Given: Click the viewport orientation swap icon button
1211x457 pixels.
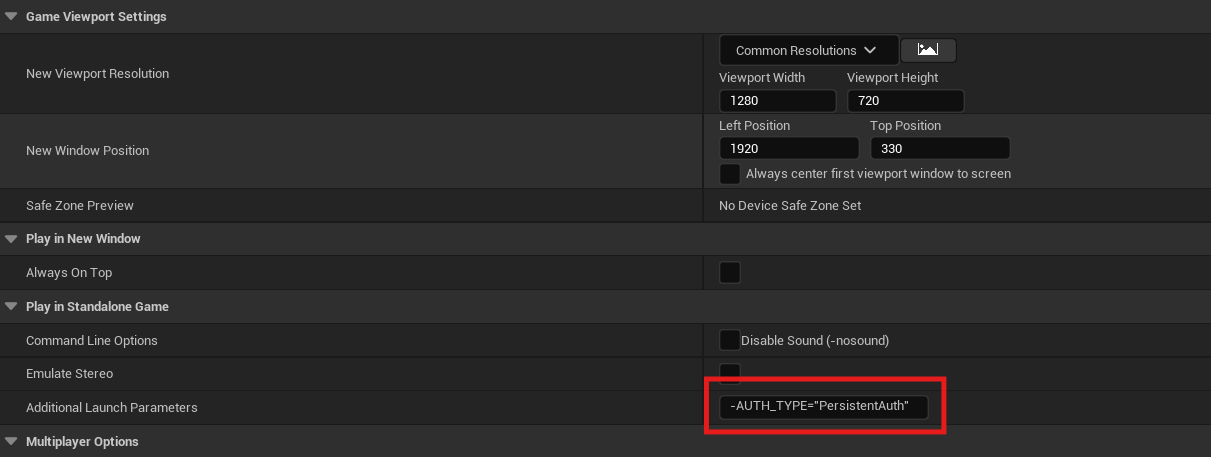Looking at the screenshot, I should [x=928, y=50].
